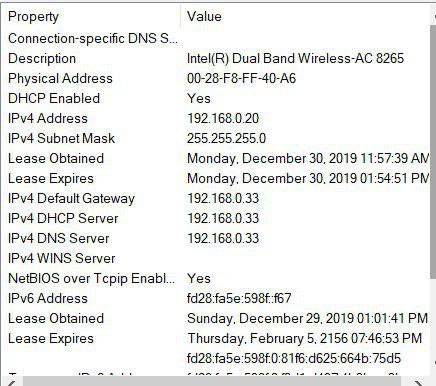
Task: Select the IPv6 Address row
Action: point(216,298)
